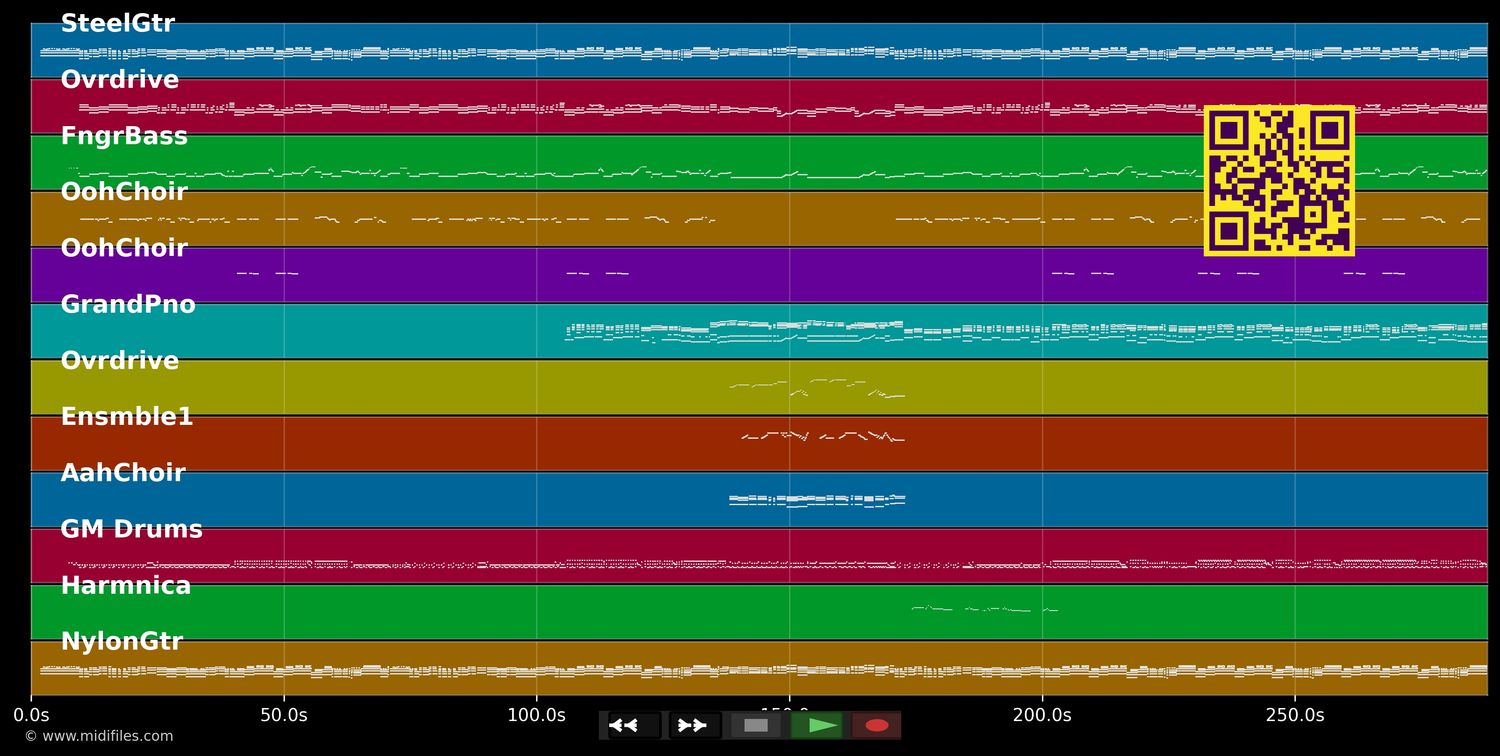Click the GrandPno track label

coord(128,305)
